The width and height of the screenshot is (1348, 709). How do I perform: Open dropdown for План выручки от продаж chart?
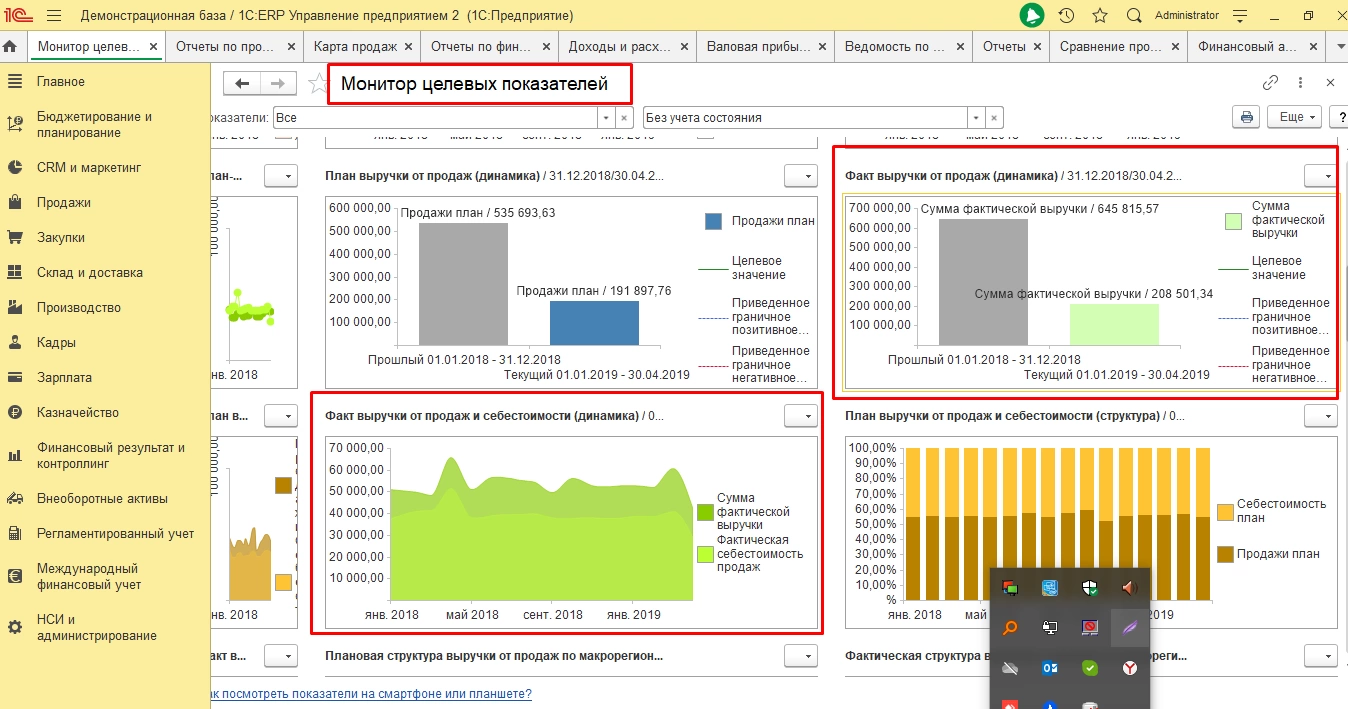[800, 176]
